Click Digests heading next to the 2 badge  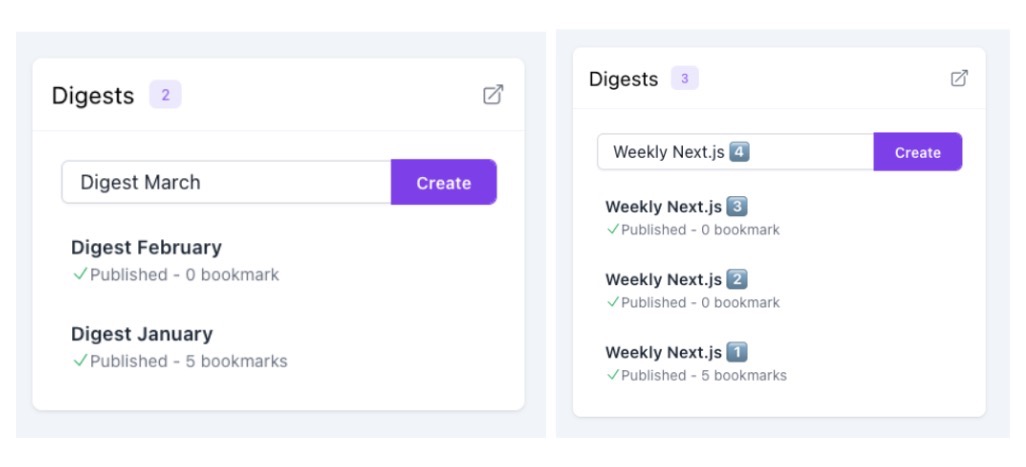93,95
